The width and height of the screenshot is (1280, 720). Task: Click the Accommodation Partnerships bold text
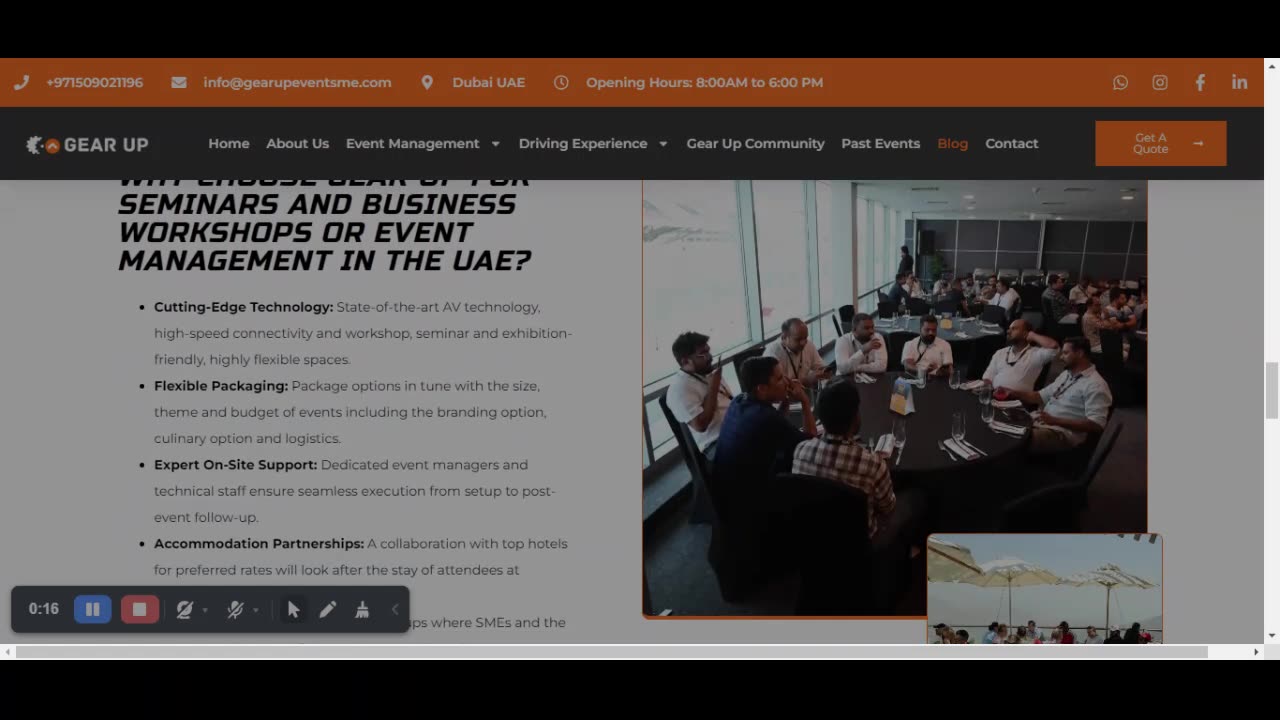[x=259, y=544]
